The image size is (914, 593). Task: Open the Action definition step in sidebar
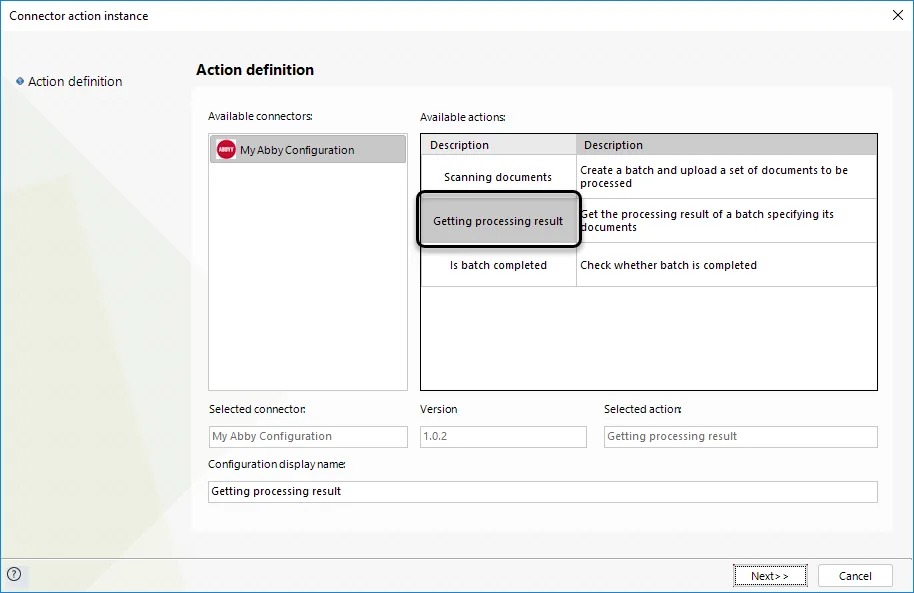click(75, 82)
